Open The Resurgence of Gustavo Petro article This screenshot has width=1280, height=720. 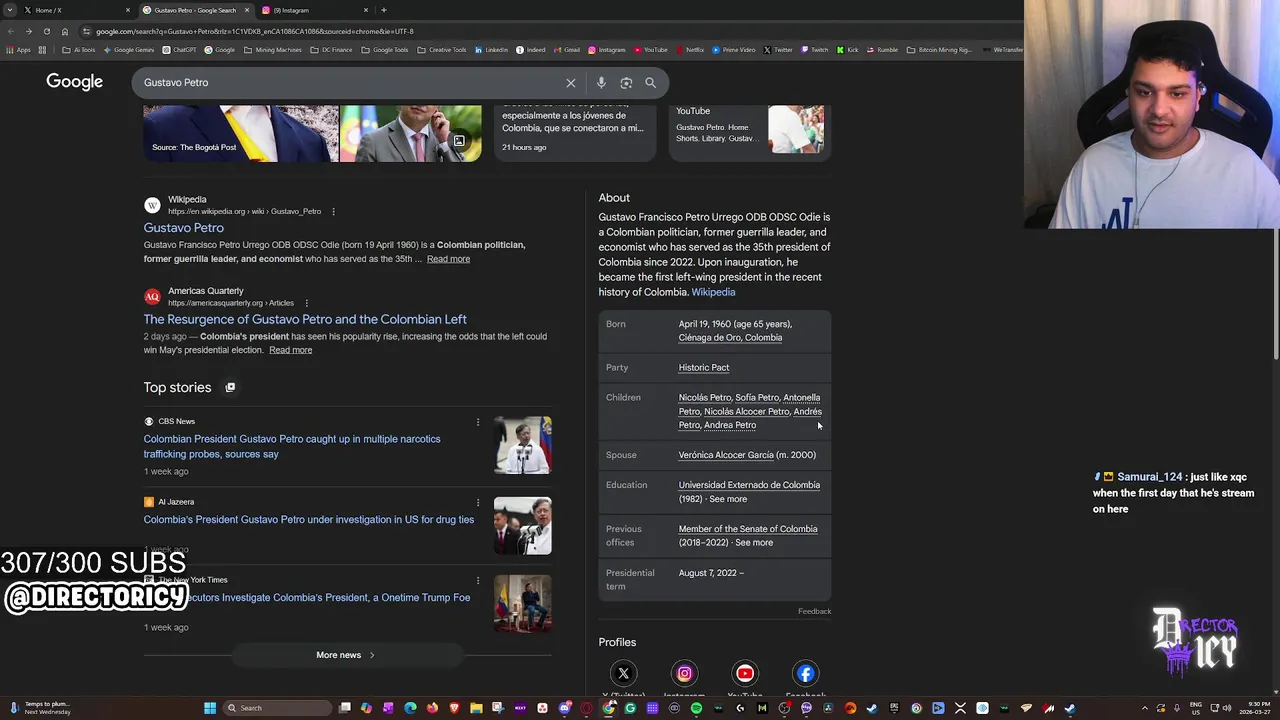click(305, 319)
